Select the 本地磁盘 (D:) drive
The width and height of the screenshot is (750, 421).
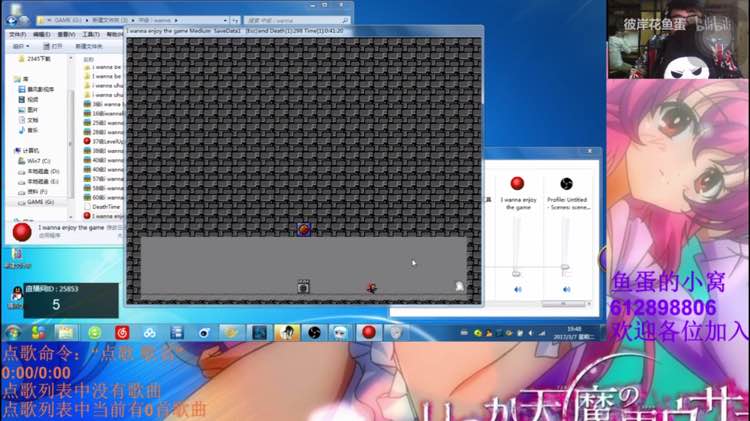[38, 171]
